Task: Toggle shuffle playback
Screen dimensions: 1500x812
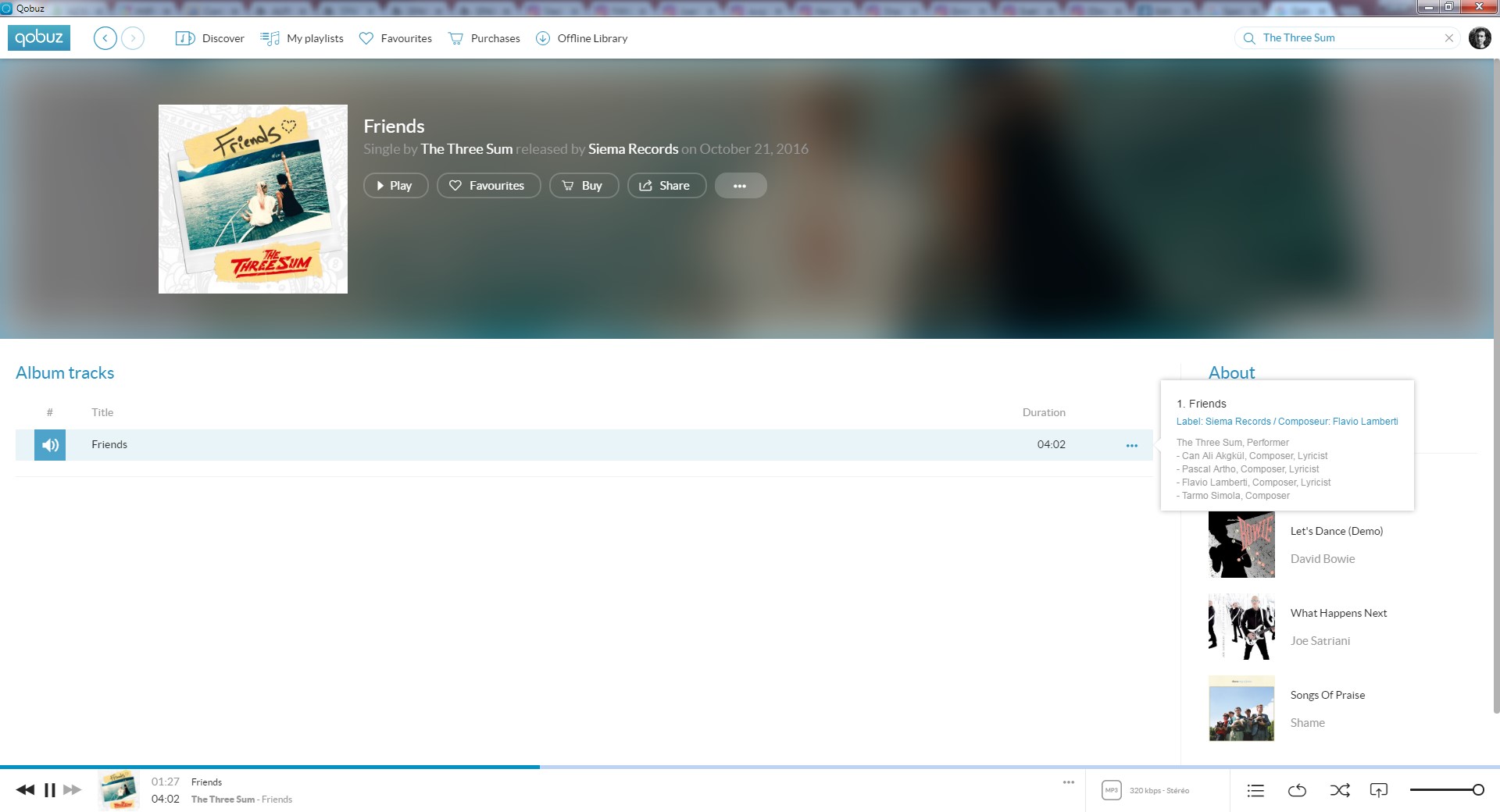Action: click(1339, 791)
